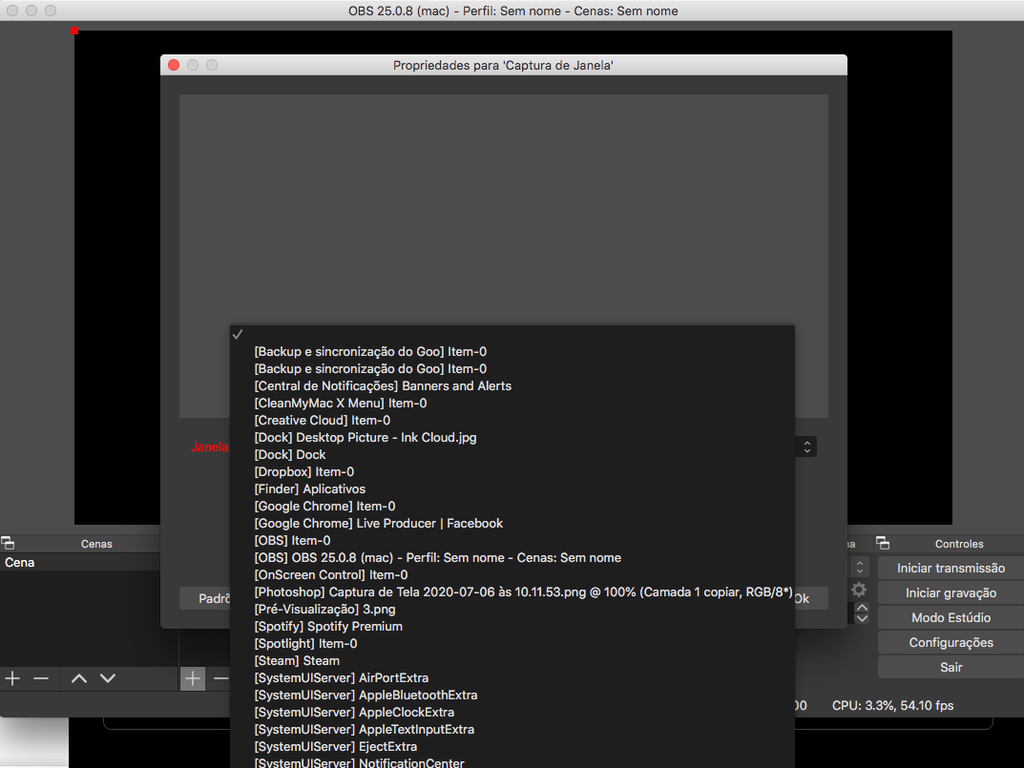Select Creative Cloud Item-0 entry

(512, 421)
